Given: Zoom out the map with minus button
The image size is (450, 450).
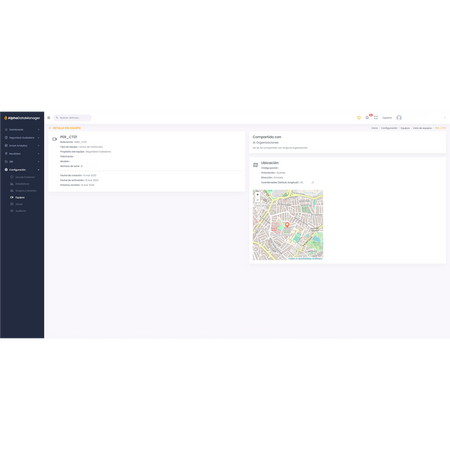Looking at the screenshot, I should click(x=257, y=199).
